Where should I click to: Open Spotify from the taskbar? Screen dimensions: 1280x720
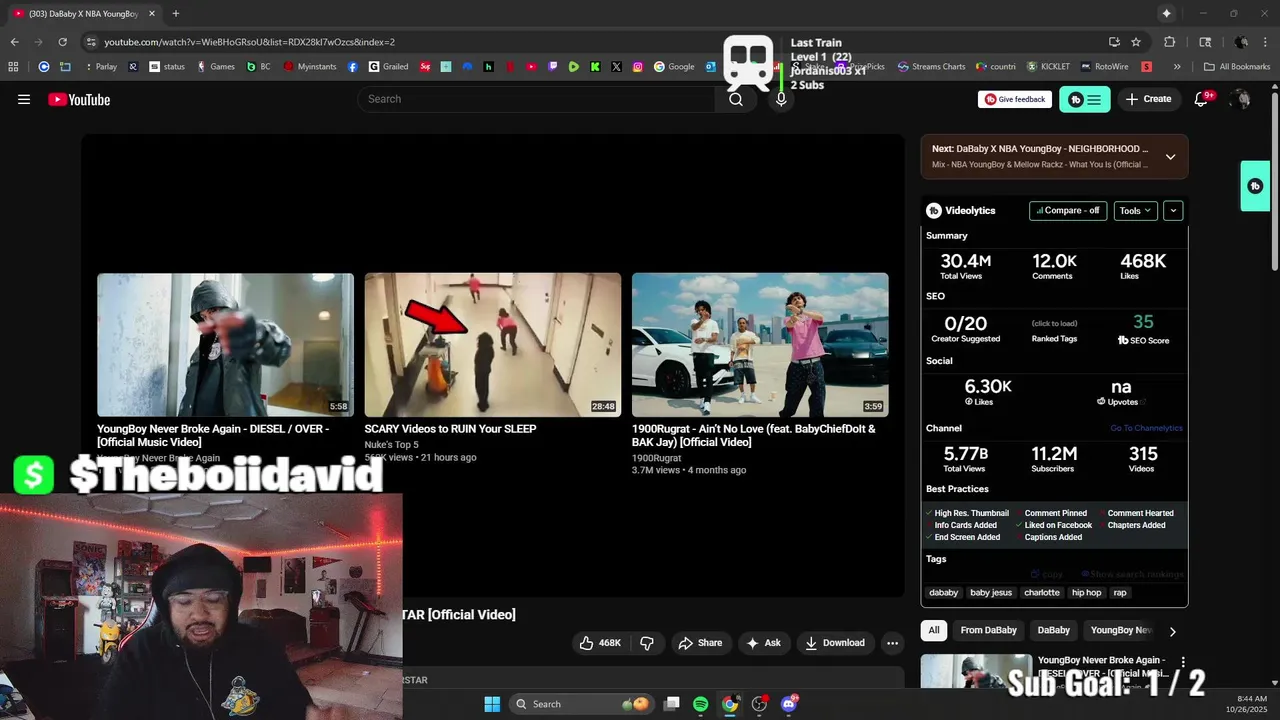click(700, 704)
